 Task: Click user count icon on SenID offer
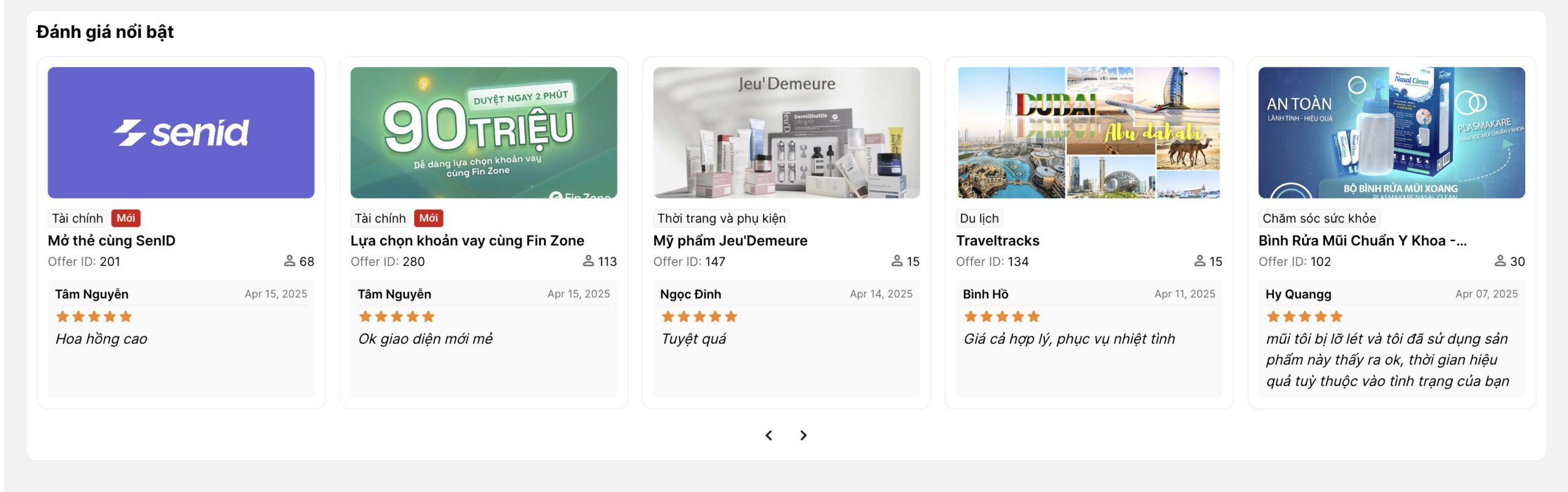(x=290, y=261)
